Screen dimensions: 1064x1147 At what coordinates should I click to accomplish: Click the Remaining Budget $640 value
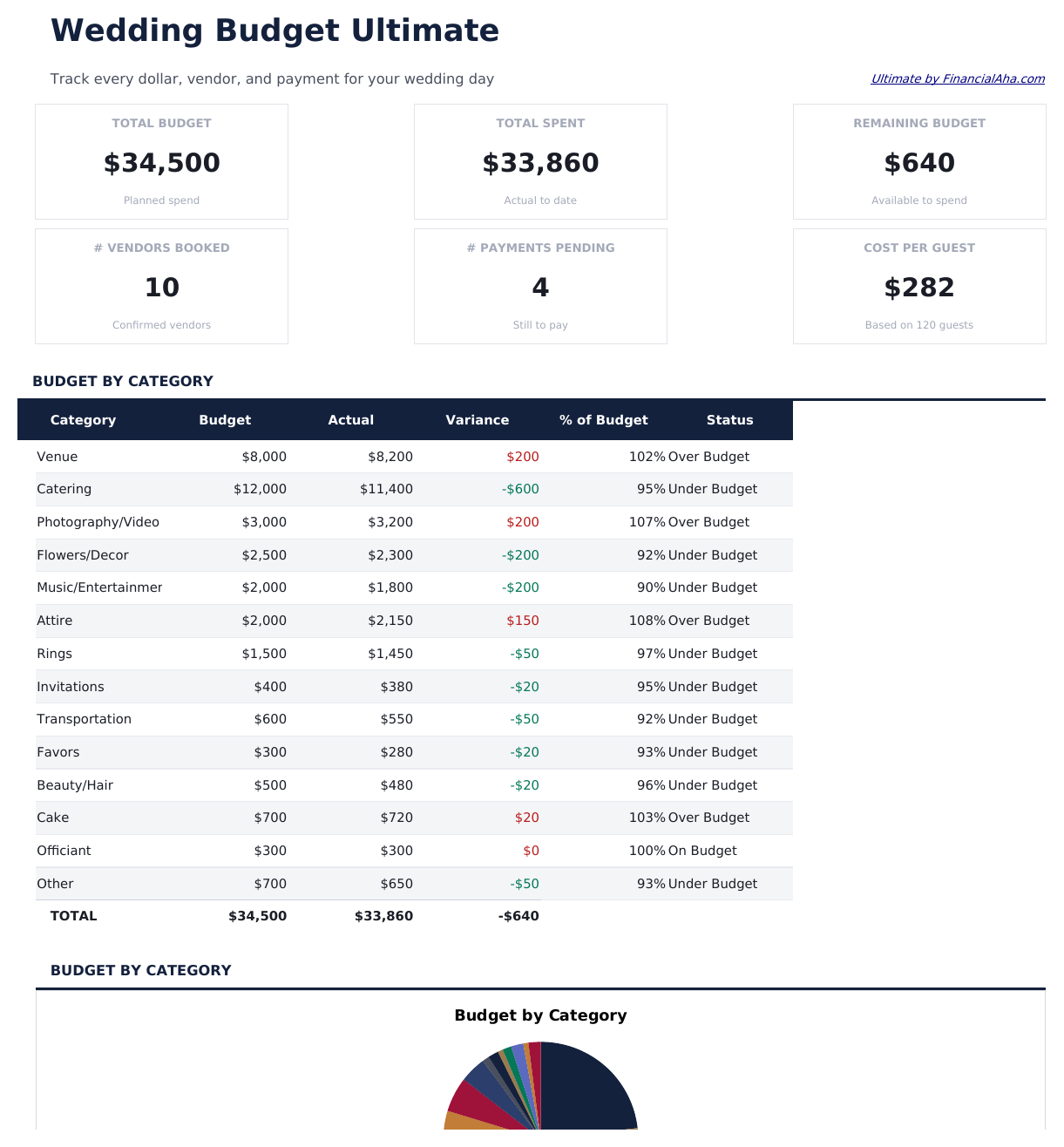[919, 163]
